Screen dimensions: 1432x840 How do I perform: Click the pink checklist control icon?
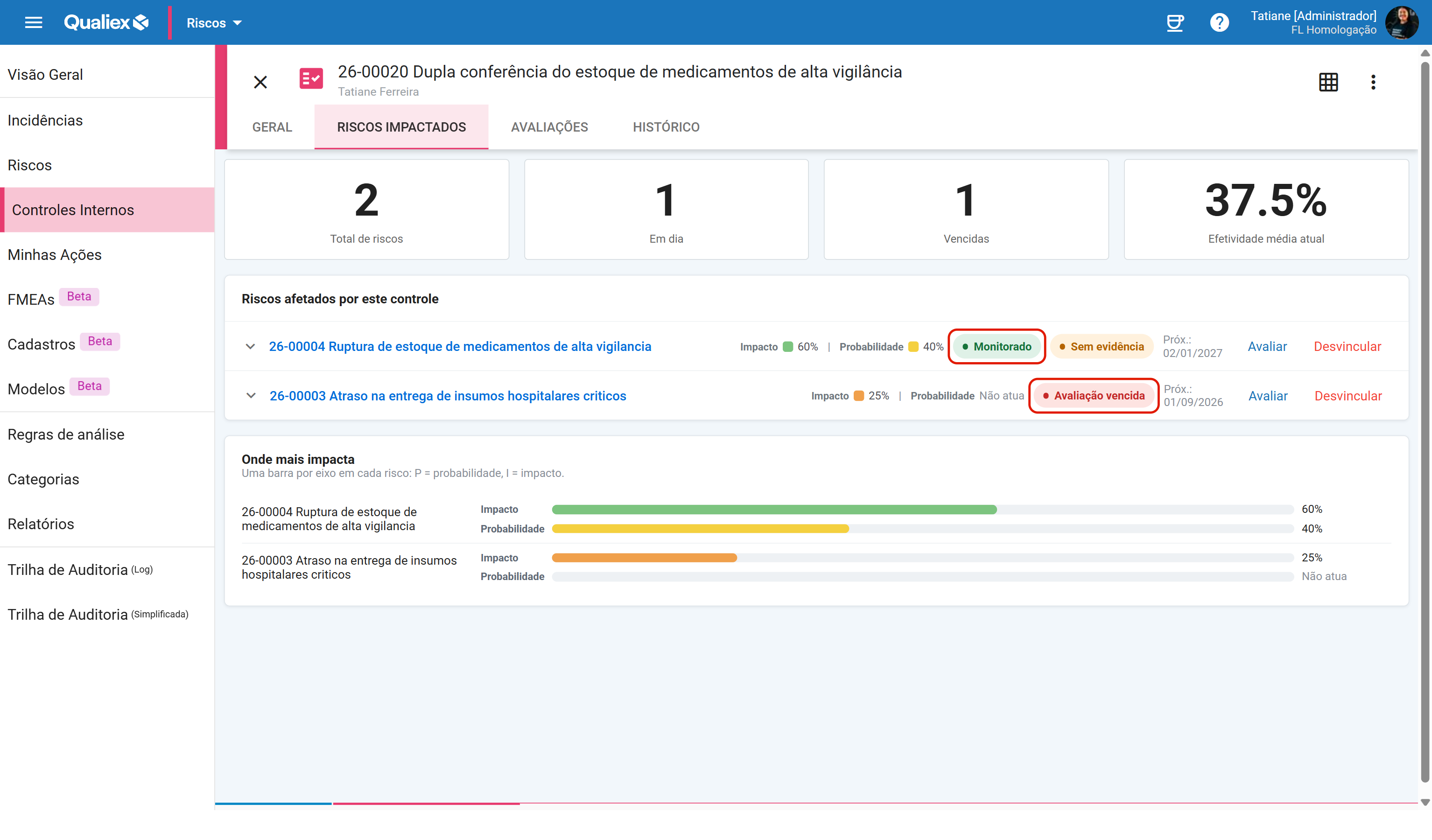pyautogui.click(x=311, y=79)
